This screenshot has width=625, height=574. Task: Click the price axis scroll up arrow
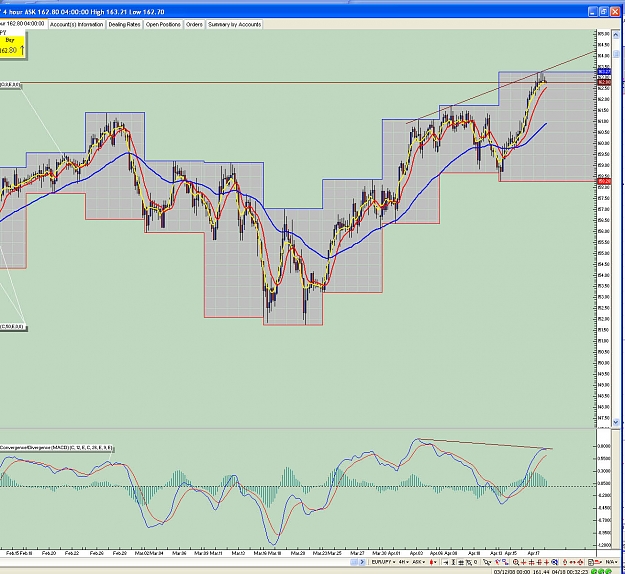coord(616,34)
